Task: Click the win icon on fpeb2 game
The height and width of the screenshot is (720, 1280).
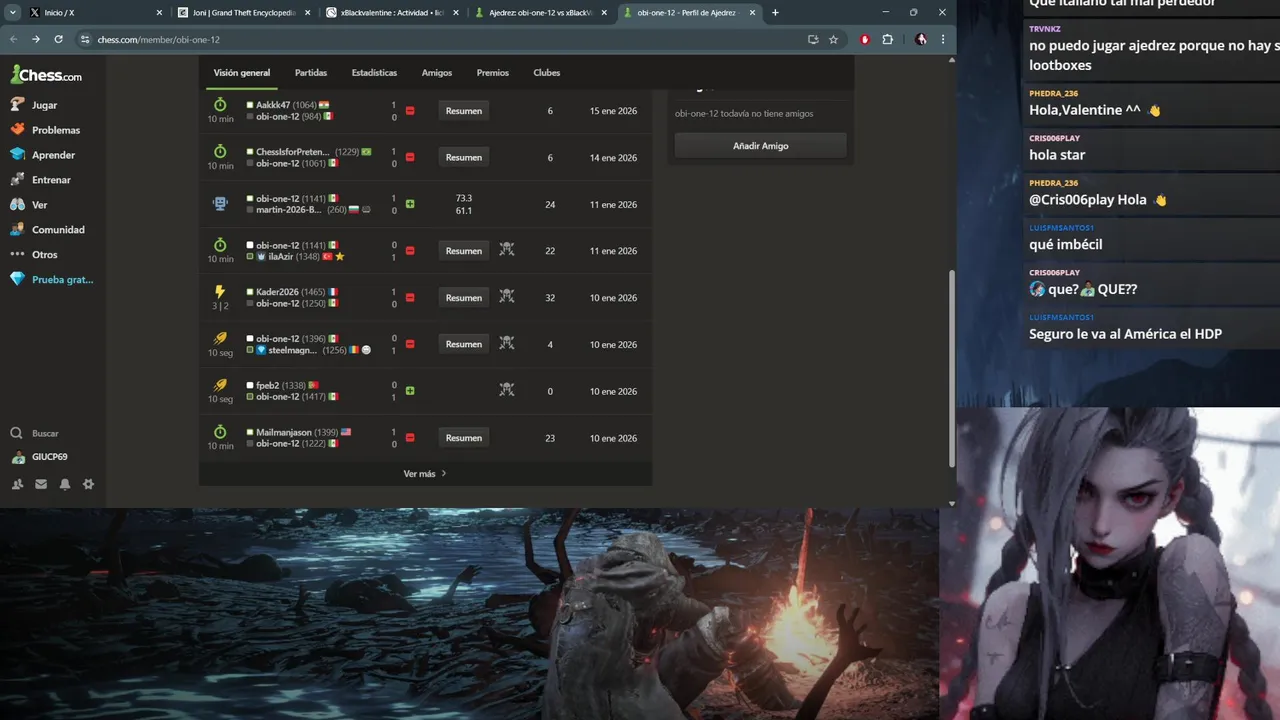Action: 410,391
